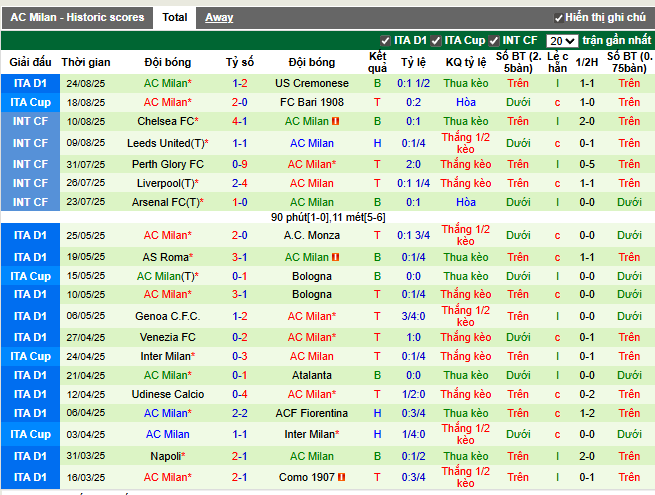The height and width of the screenshot is (495, 655).
Task: Click red card icon in AS Roma row
Action: [335, 257]
